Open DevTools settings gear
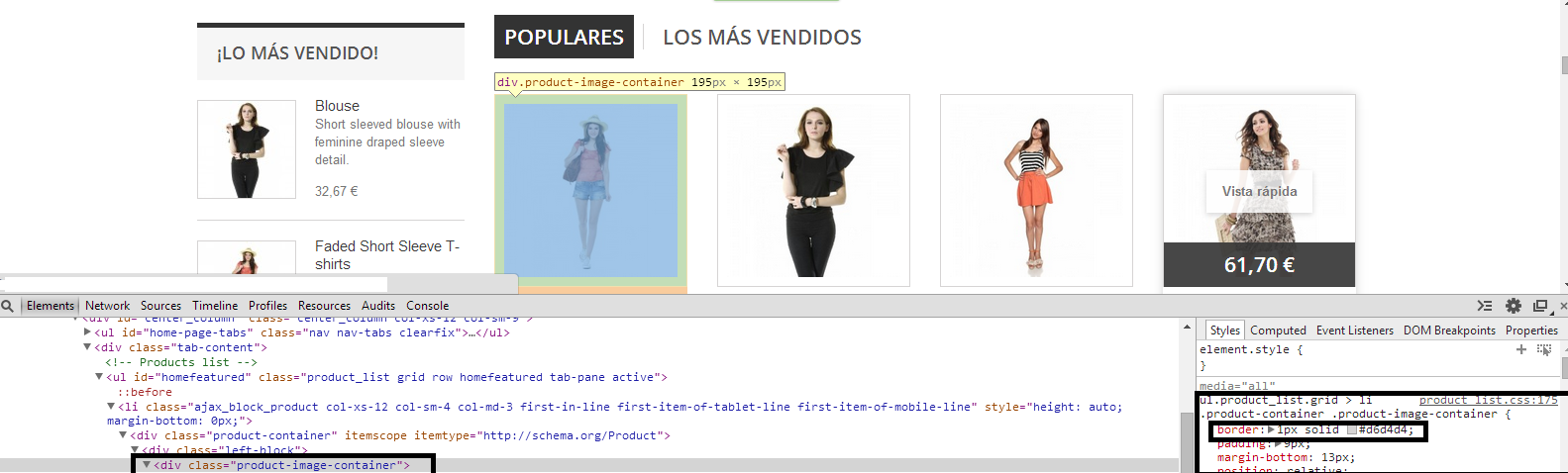The image size is (1568, 473). (1513, 306)
